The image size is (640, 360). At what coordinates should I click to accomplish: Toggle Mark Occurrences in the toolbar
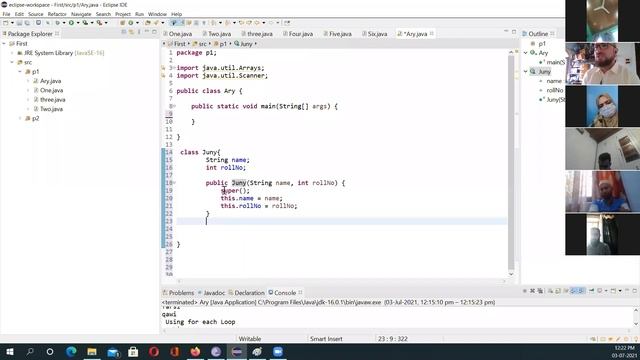(x=173, y=23)
